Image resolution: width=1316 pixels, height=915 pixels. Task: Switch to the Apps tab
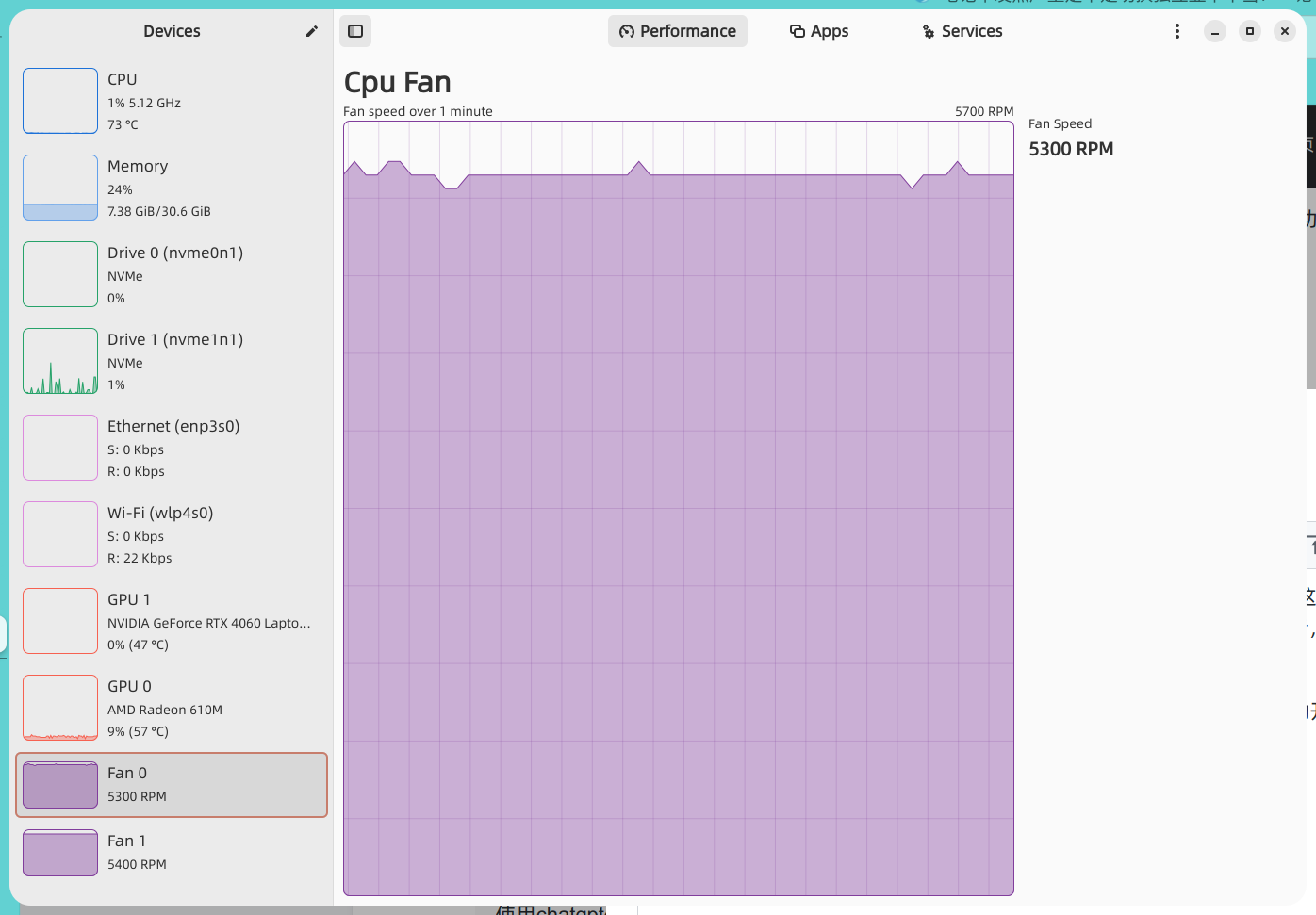tap(819, 31)
